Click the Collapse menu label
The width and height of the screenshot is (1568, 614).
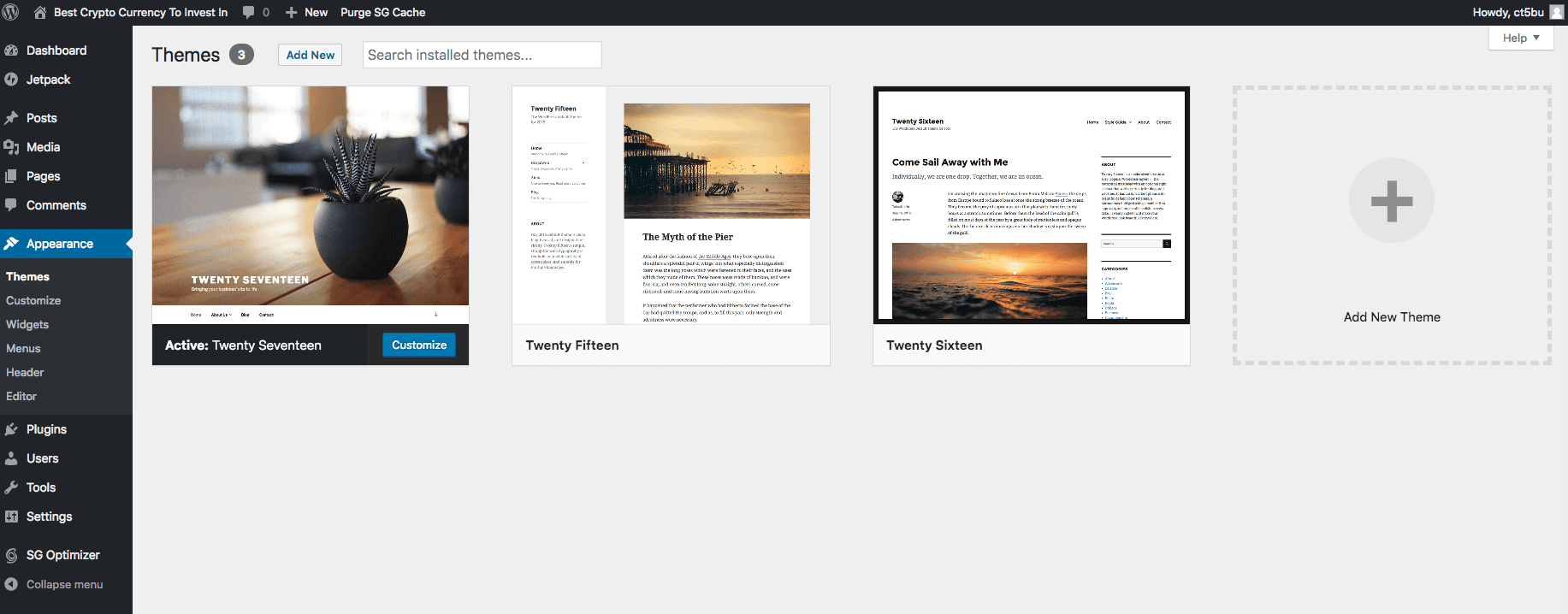point(65,584)
